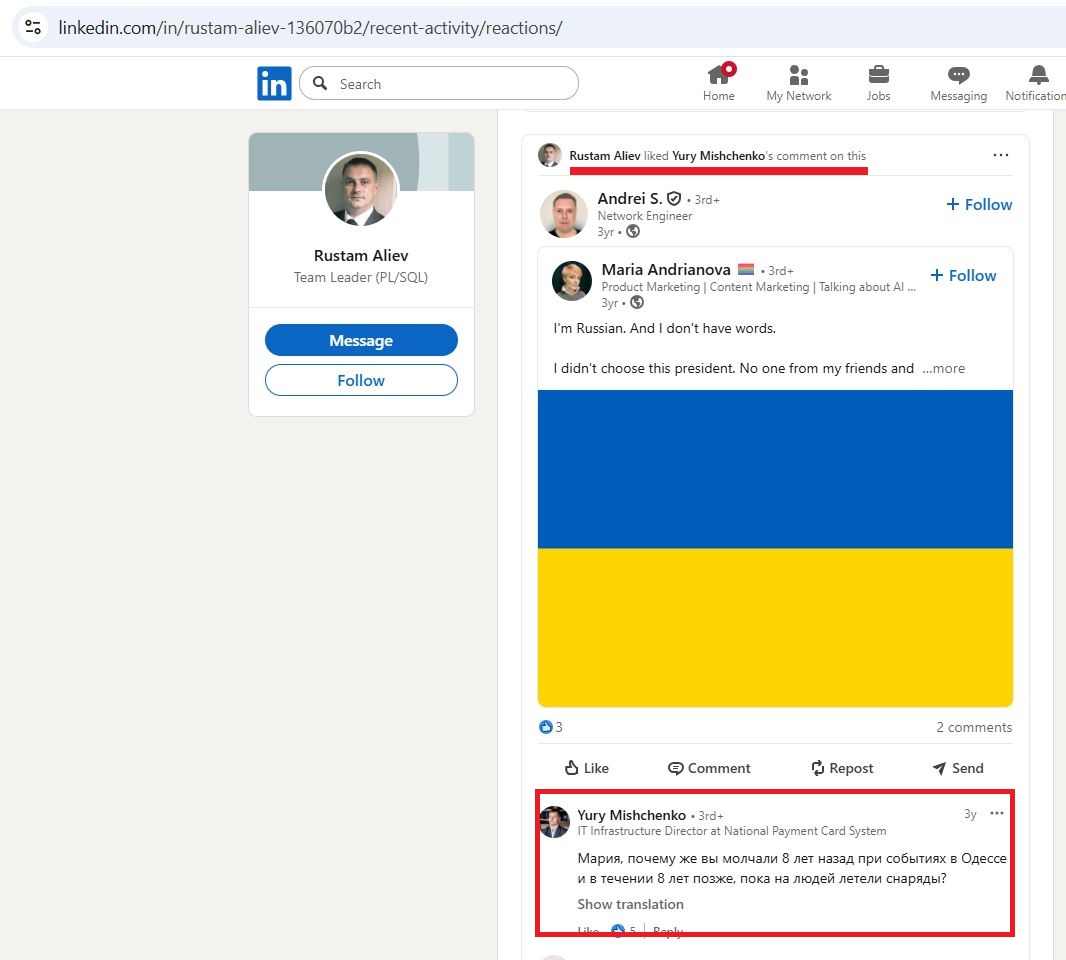Click the Search input field
The width and height of the screenshot is (1066, 960).
click(440, 84)
